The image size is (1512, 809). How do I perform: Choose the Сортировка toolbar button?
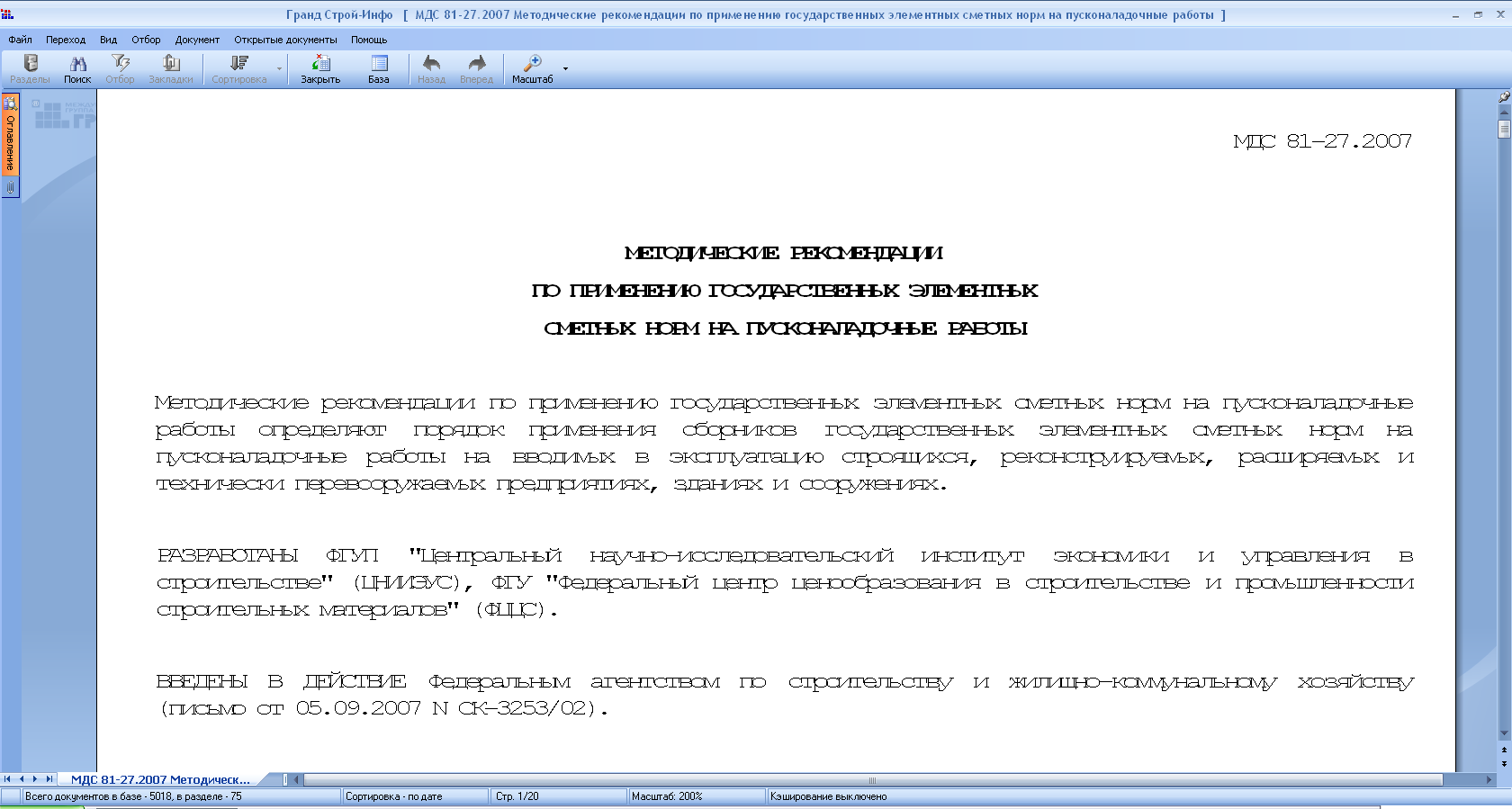tap(239, 69)
